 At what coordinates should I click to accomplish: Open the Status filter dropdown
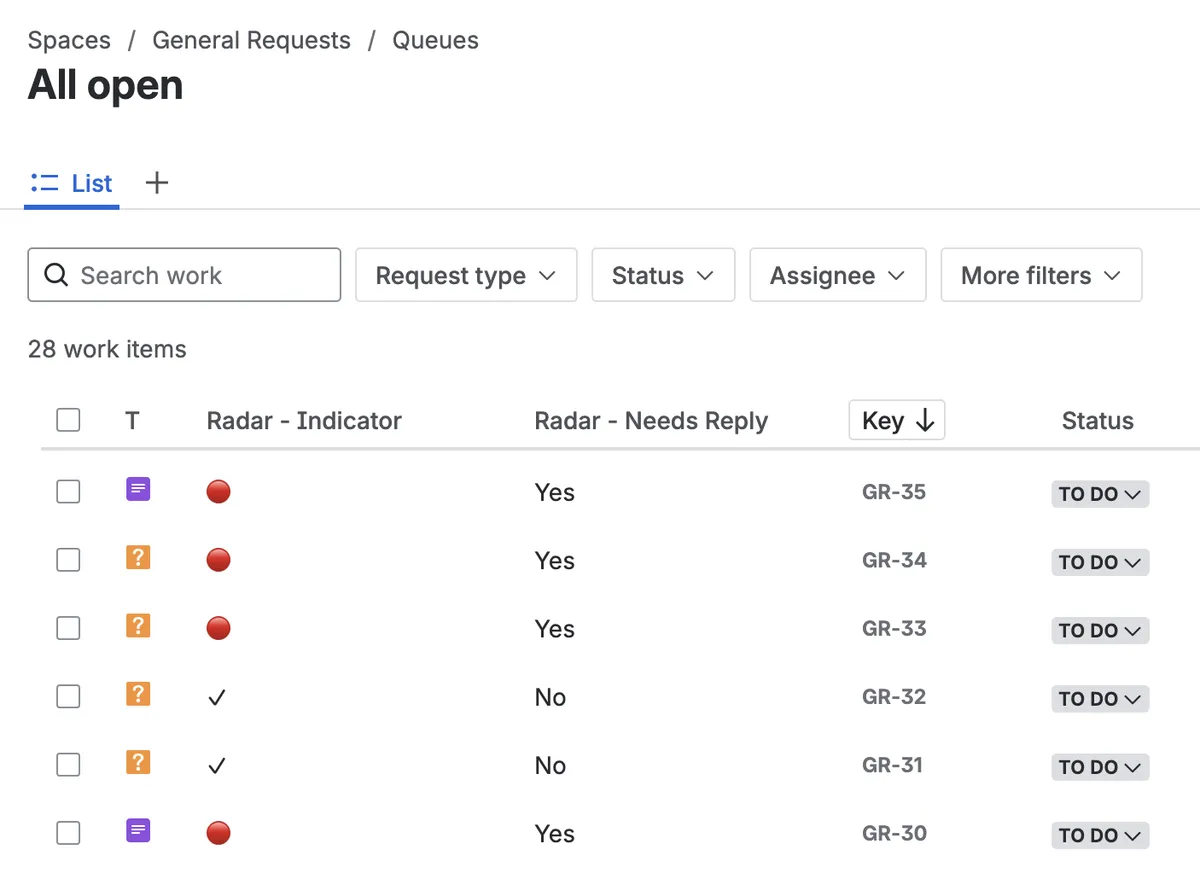[663, 275]
